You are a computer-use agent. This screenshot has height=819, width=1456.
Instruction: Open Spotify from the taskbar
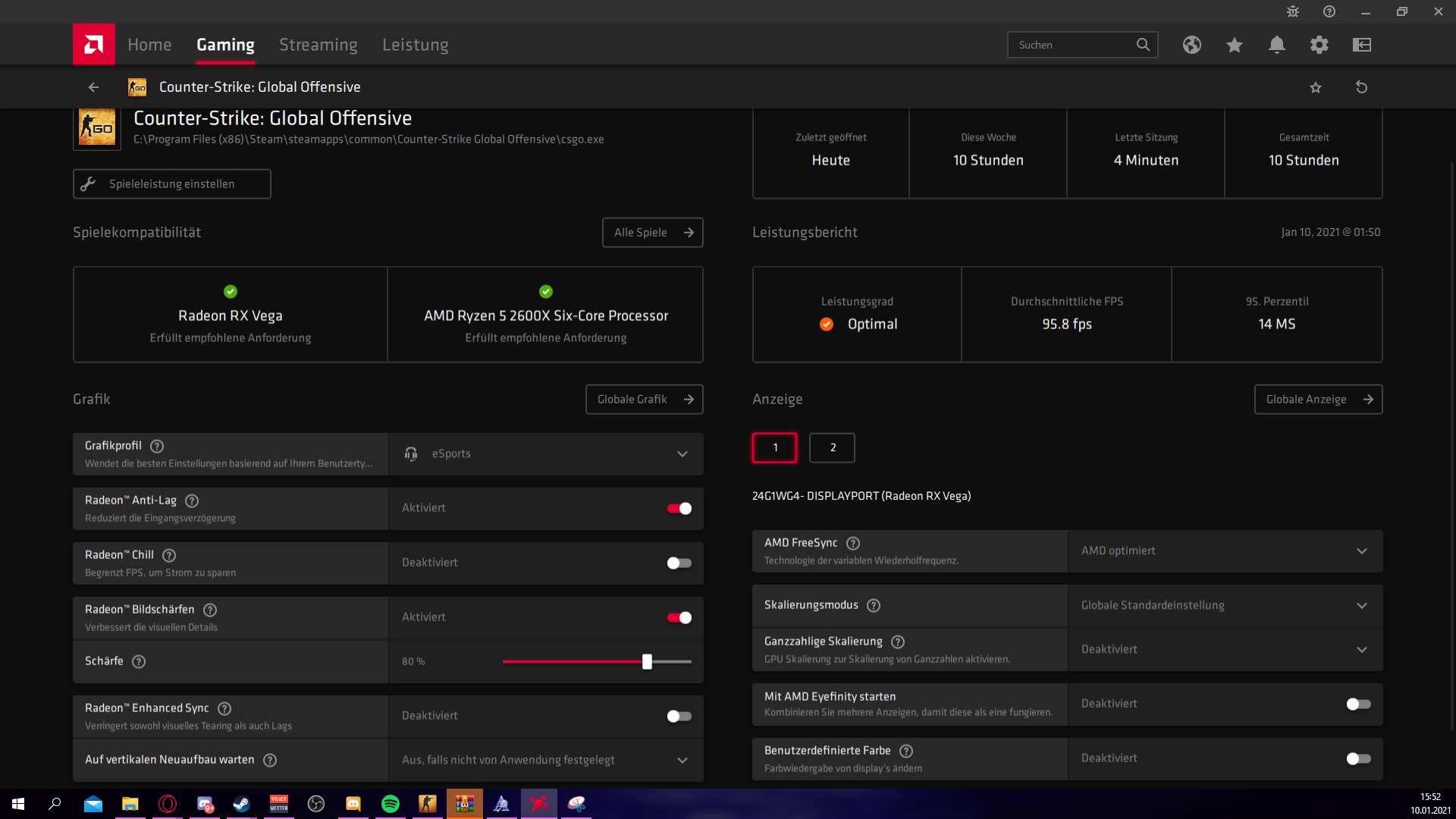[390, 804]
